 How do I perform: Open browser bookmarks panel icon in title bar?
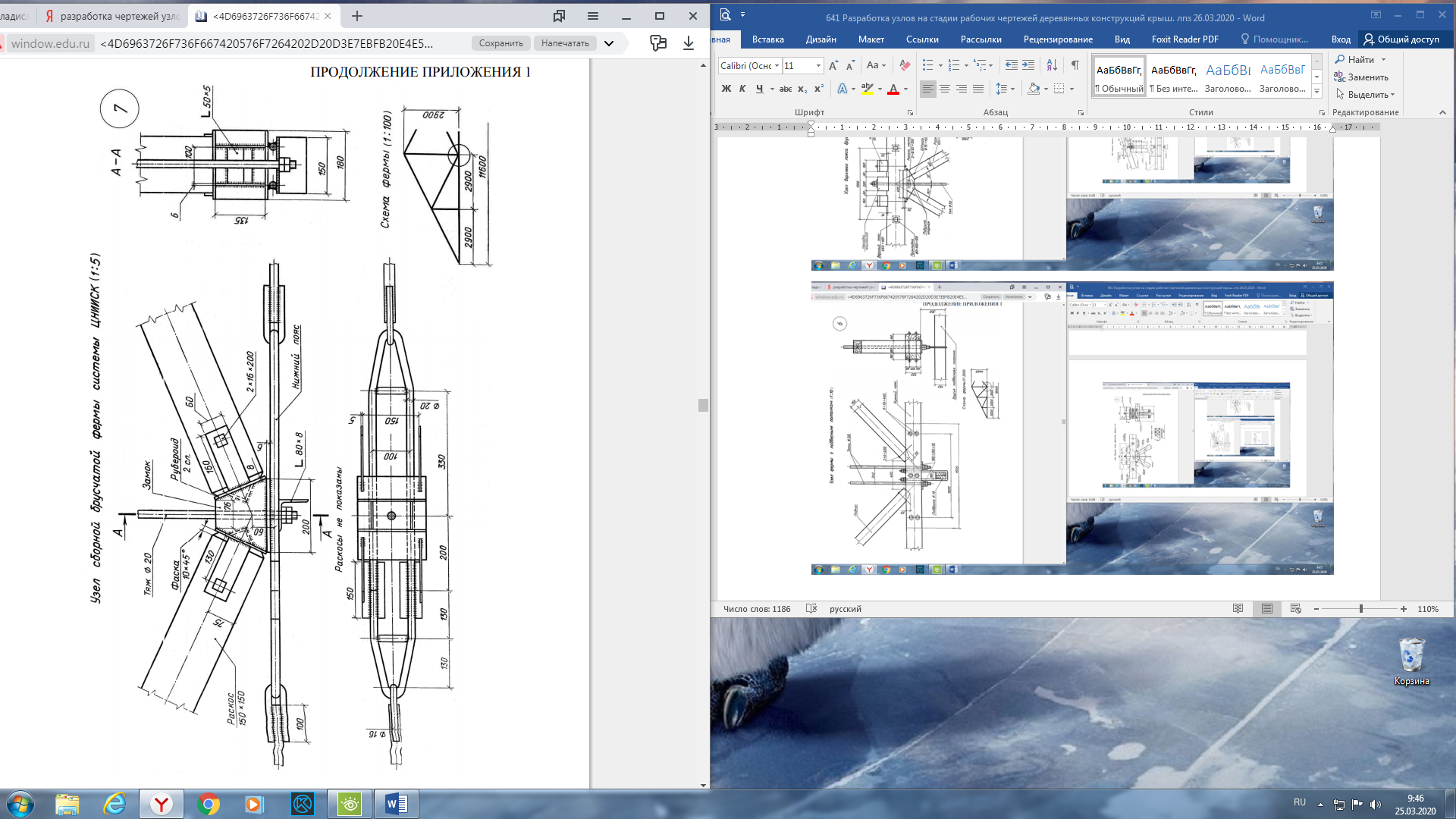coord(560,16)
